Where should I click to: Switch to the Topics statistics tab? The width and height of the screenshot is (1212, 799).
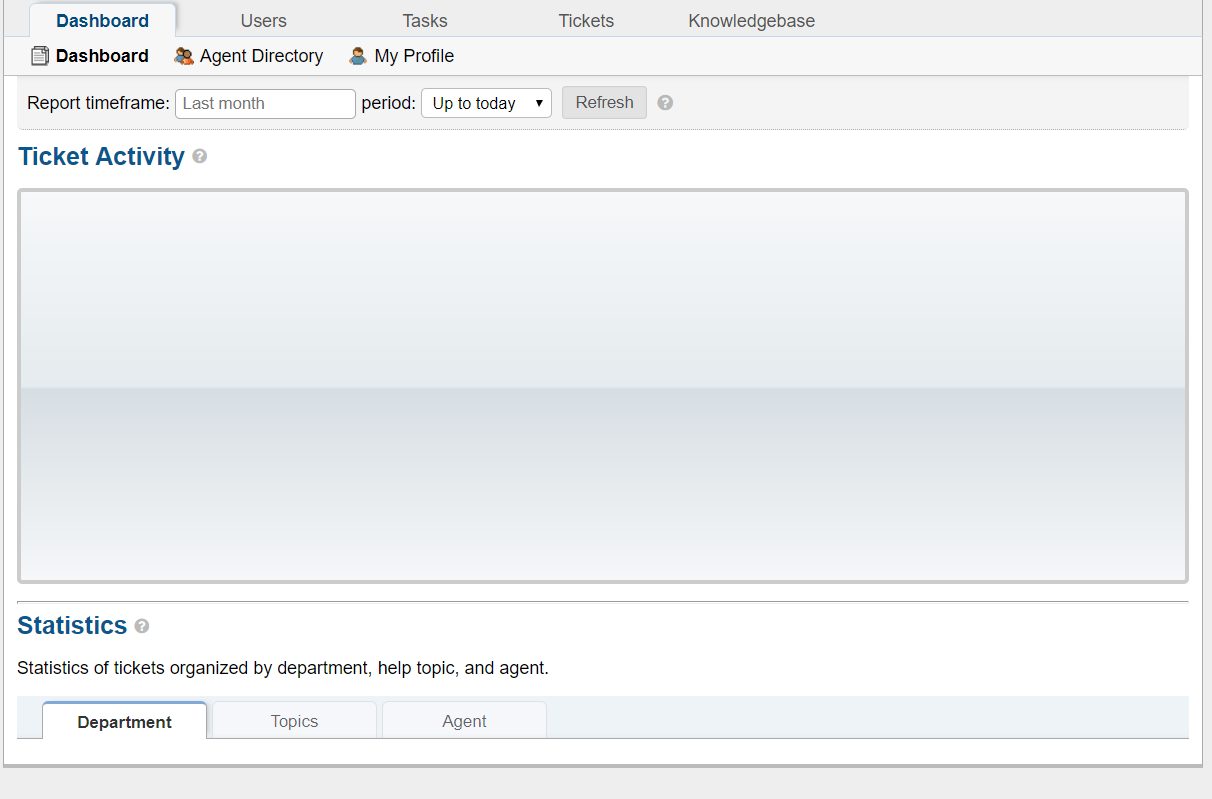coord(294,721)
